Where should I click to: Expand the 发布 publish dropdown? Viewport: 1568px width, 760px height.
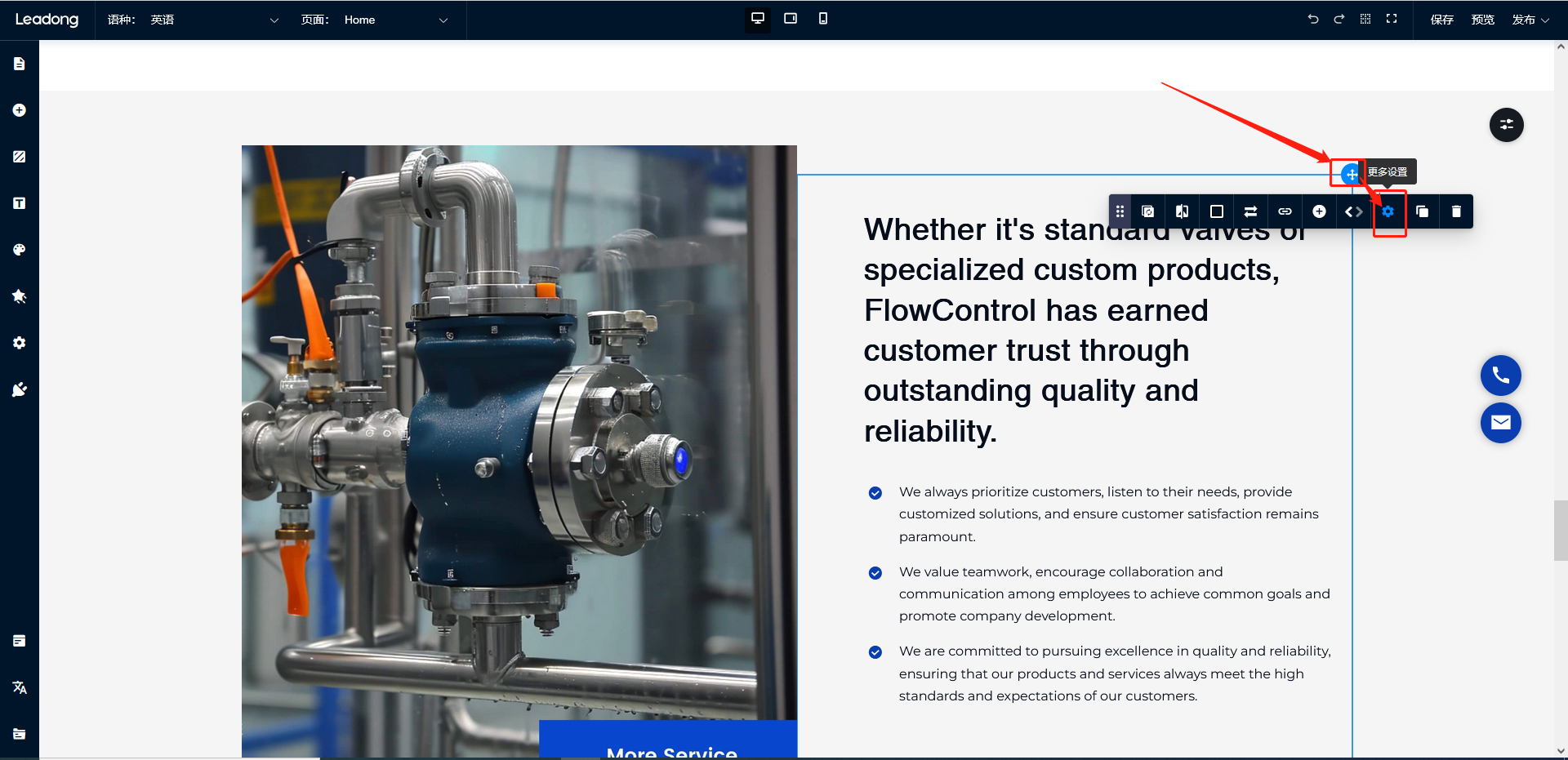coord(1530,20)
